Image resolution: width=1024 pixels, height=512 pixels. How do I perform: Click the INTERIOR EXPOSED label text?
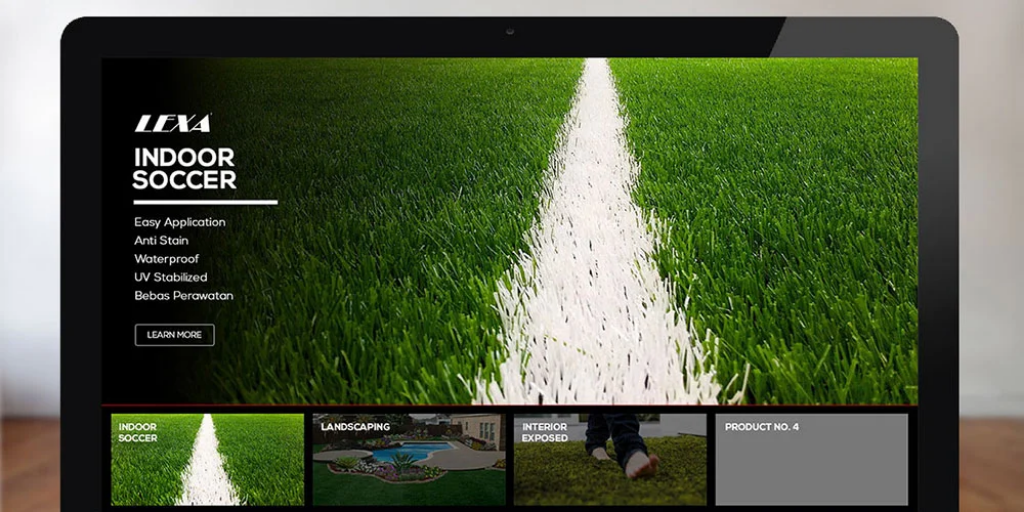pyautogui.click(x=545, y=432)
